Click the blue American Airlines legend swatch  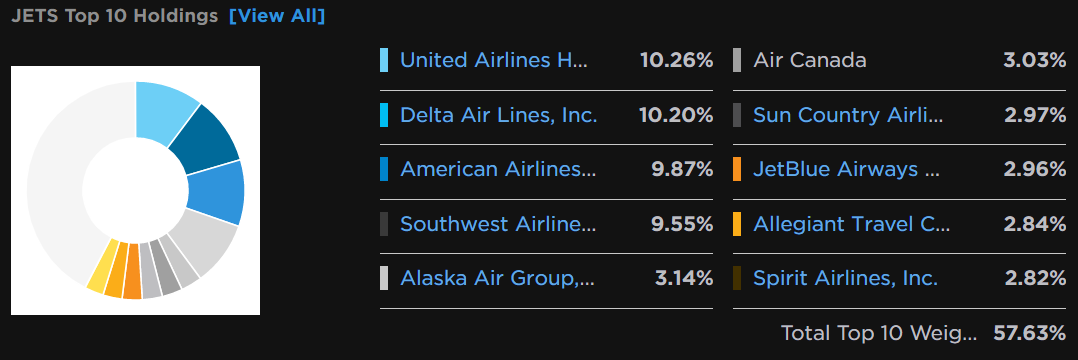[x=384, y=169]
